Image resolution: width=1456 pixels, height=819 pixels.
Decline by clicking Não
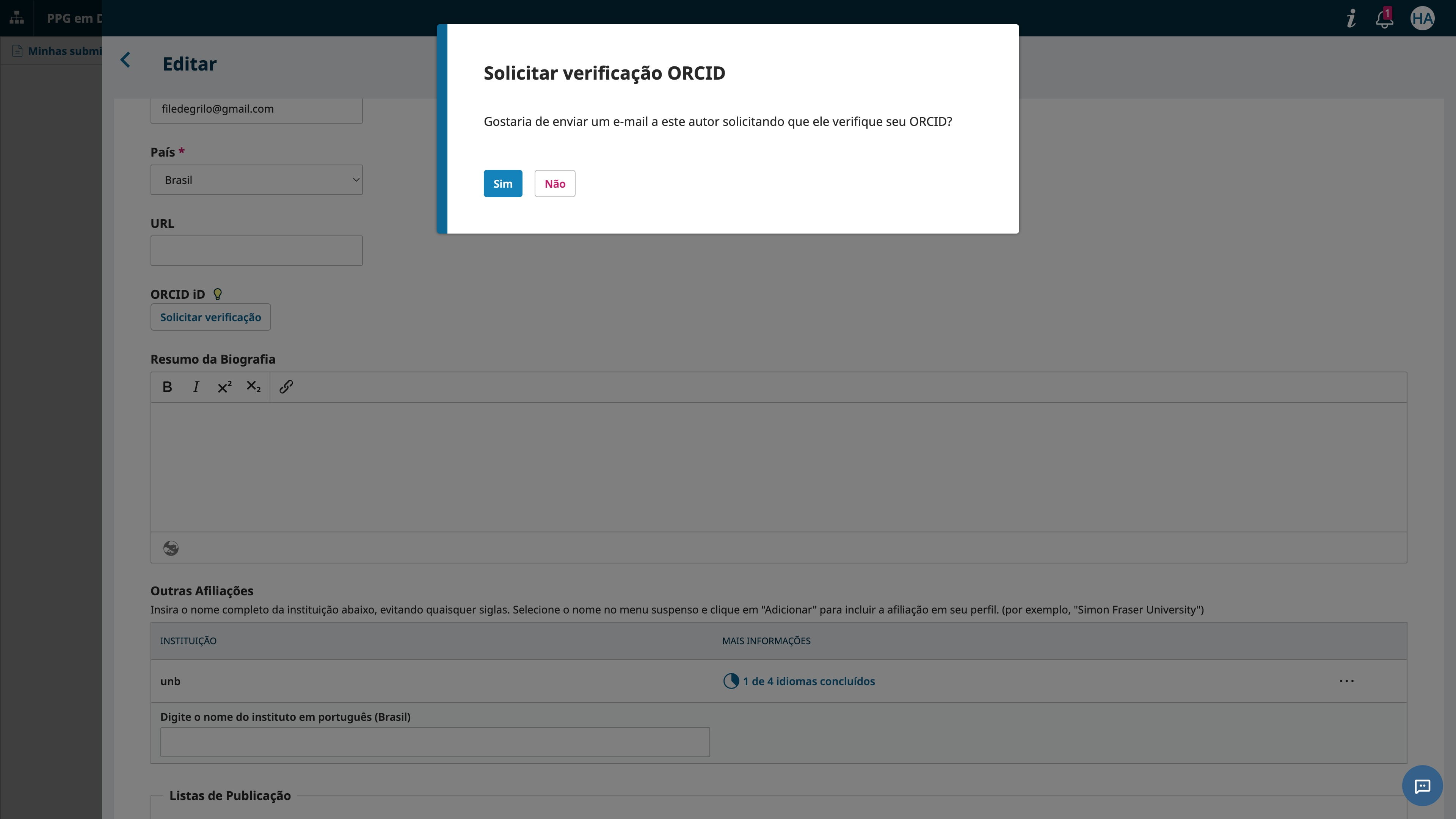[554, 183]
